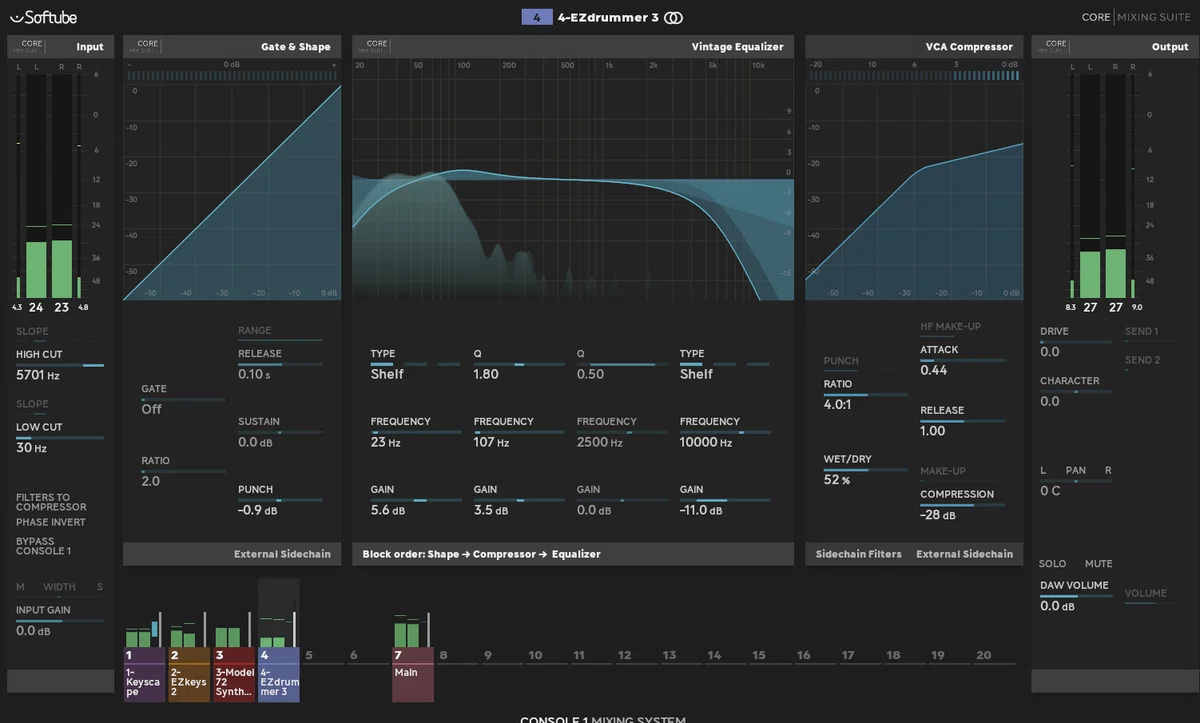Adjust the Low Cut 30 Hz slider

tap(60, 438)
